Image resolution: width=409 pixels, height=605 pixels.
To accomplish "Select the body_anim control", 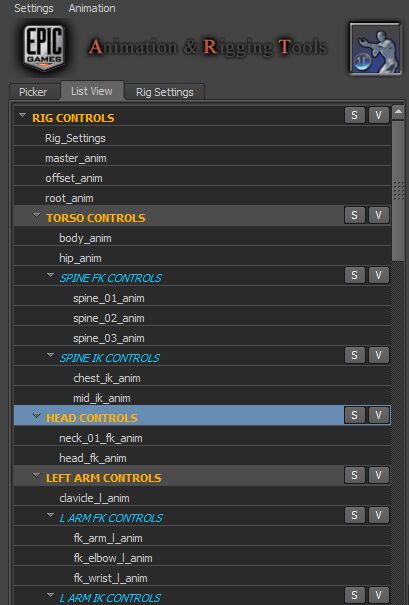I will pyautogui.click(x=202, y=238).
